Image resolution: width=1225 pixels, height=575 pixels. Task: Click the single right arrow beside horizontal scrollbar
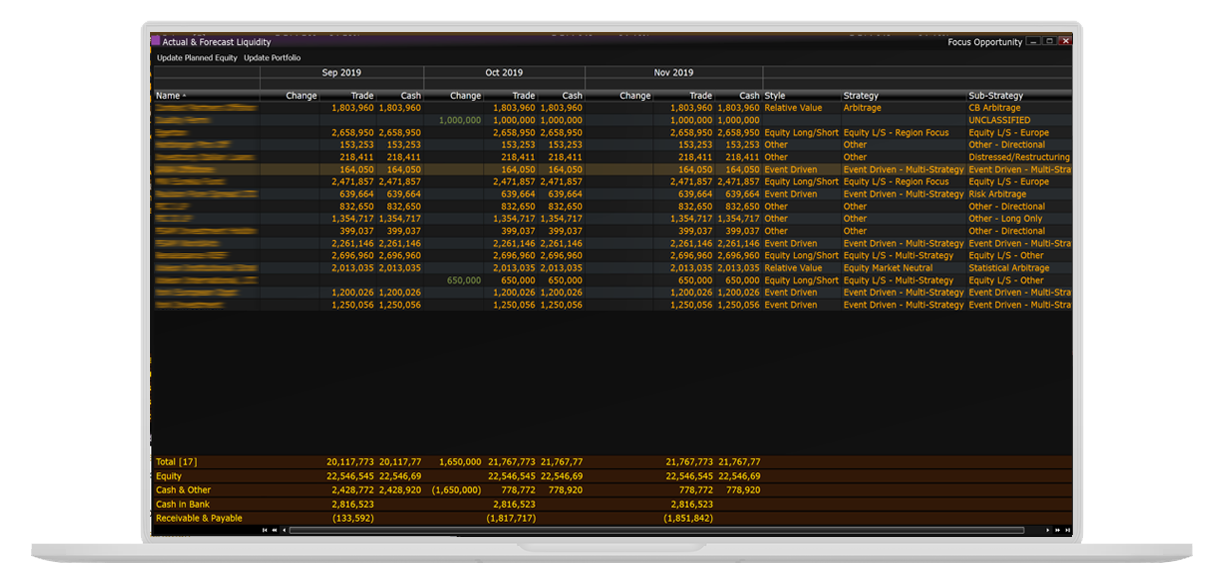pos(1048,530)
